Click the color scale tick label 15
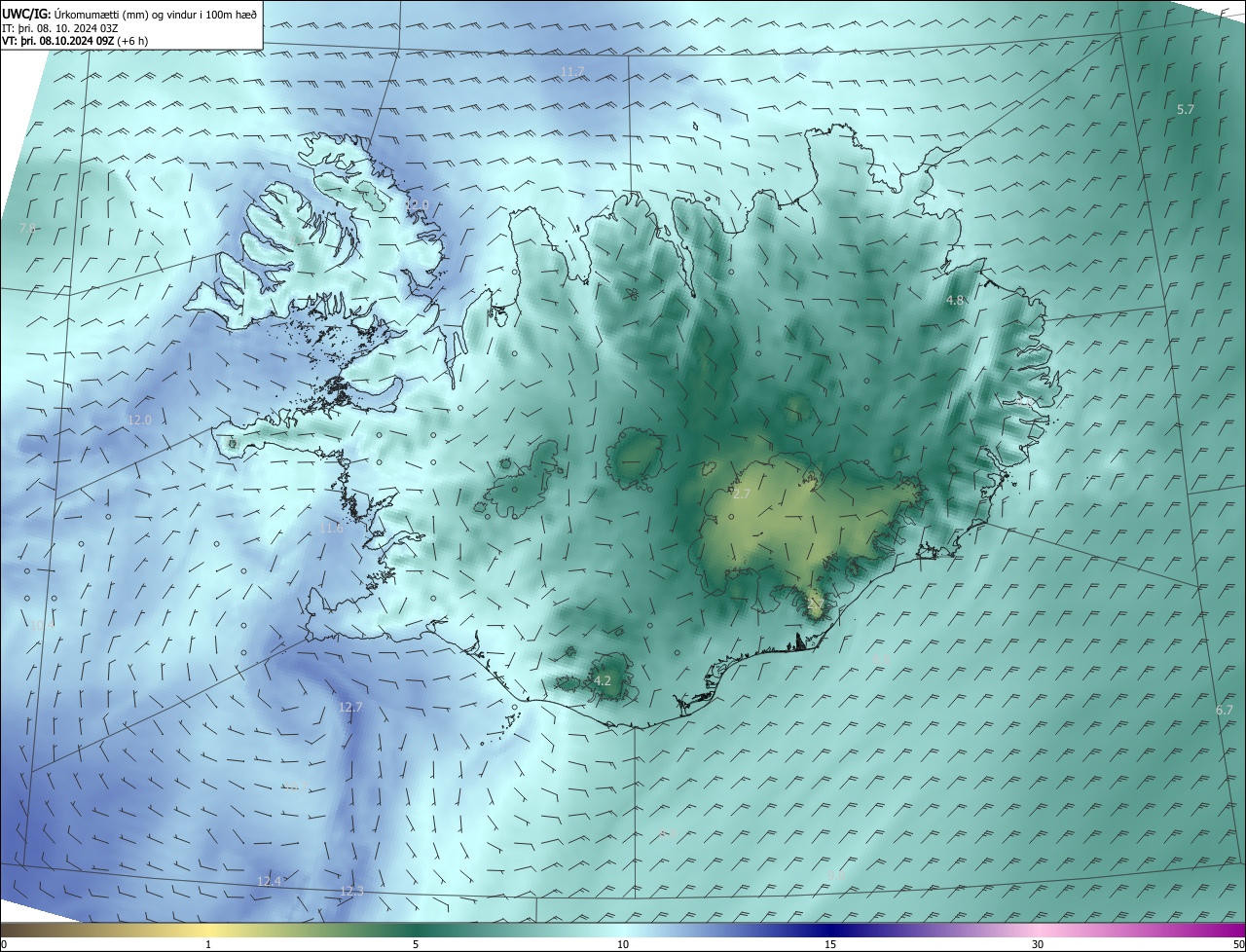Viewport: 1246px width, 952px height. pyautogui.click(x=830, y=944)
